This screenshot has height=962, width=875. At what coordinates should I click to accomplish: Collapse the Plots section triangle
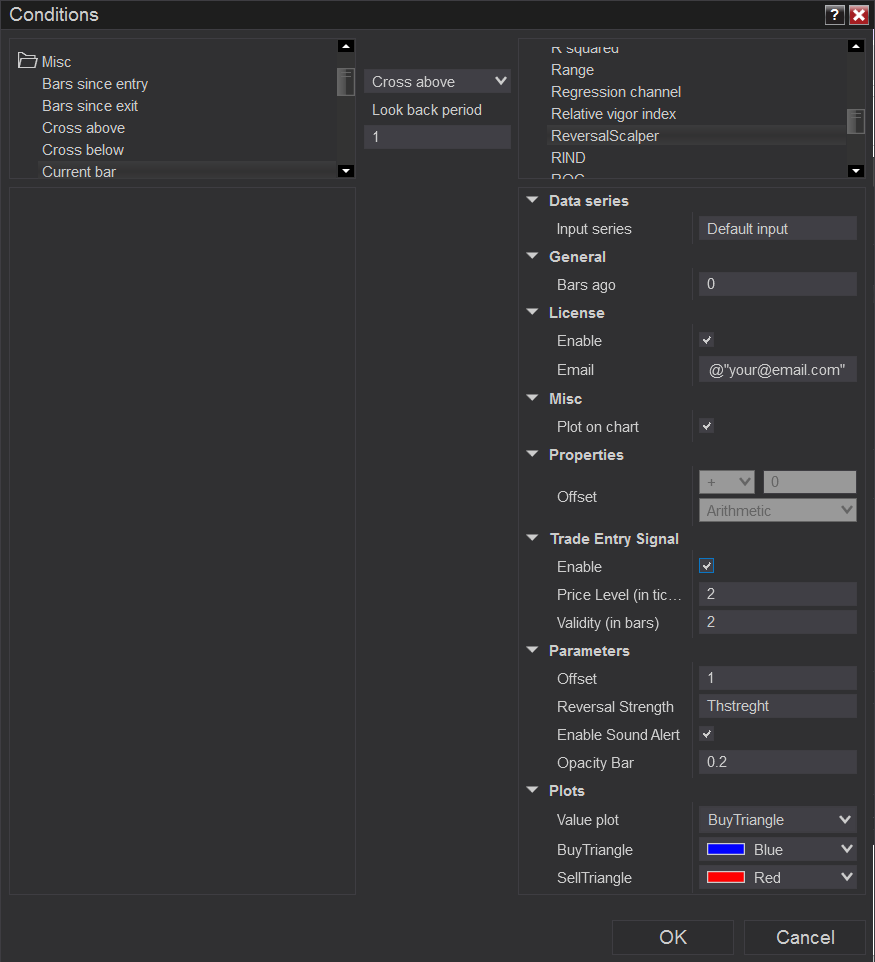pos(533,791)
